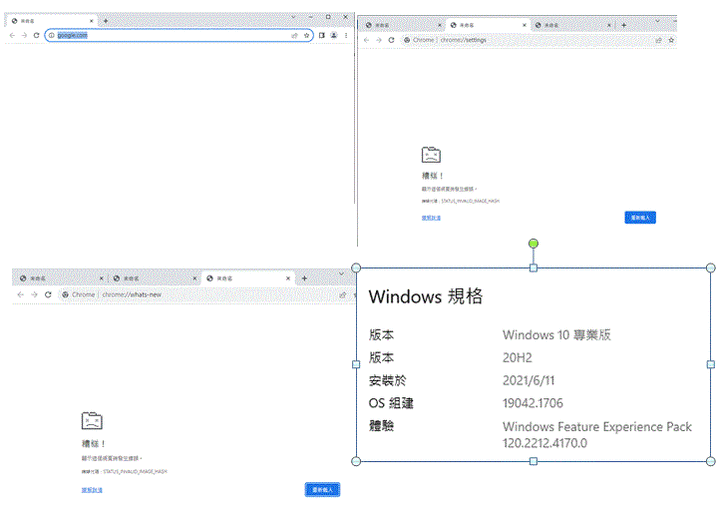
Task: Focus the google.com address field
Action: 179,35
